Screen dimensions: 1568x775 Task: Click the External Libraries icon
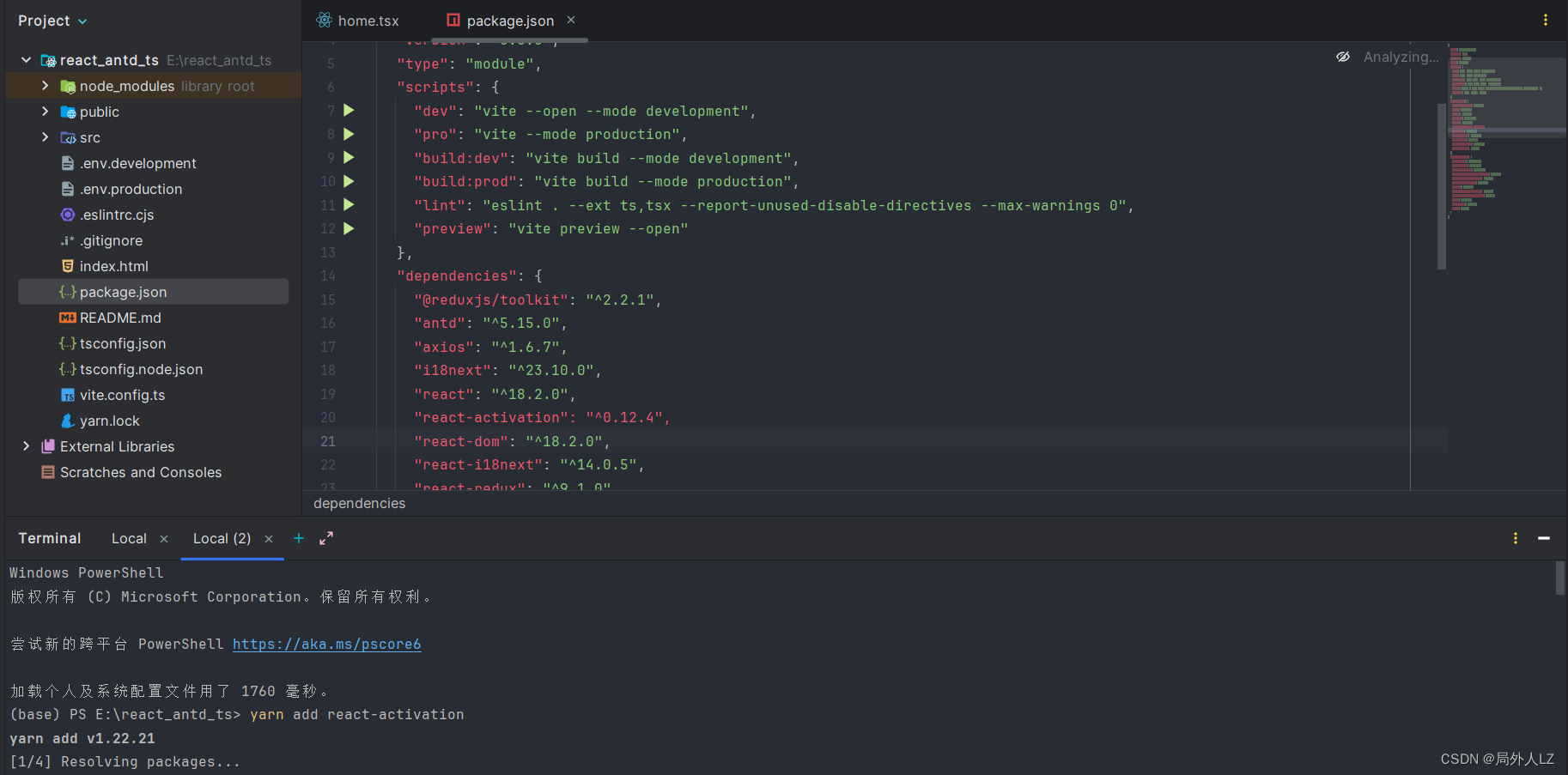pyautogui.click(x=48, y=446)
